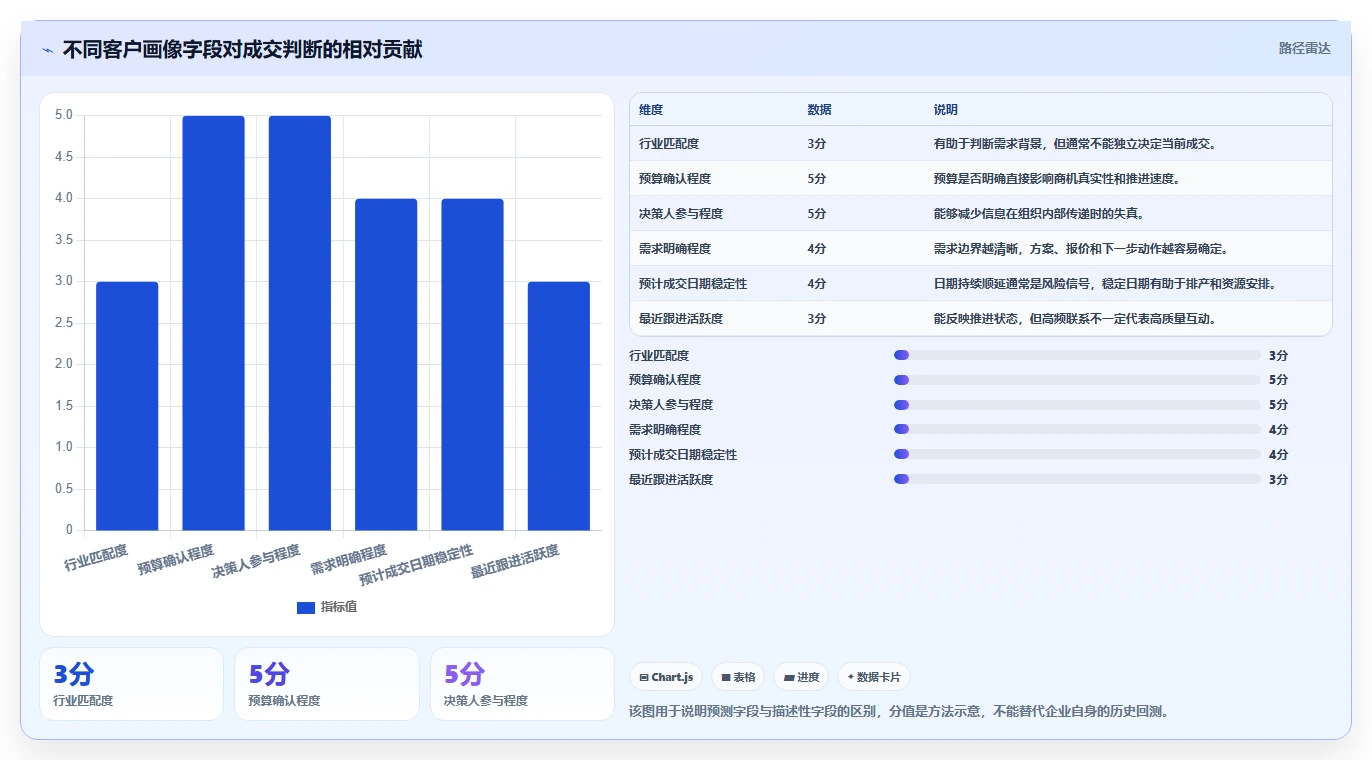
Task: Click 预算确认程度 progress bar
Action: pyautogui.click(x=1077, y=380)
